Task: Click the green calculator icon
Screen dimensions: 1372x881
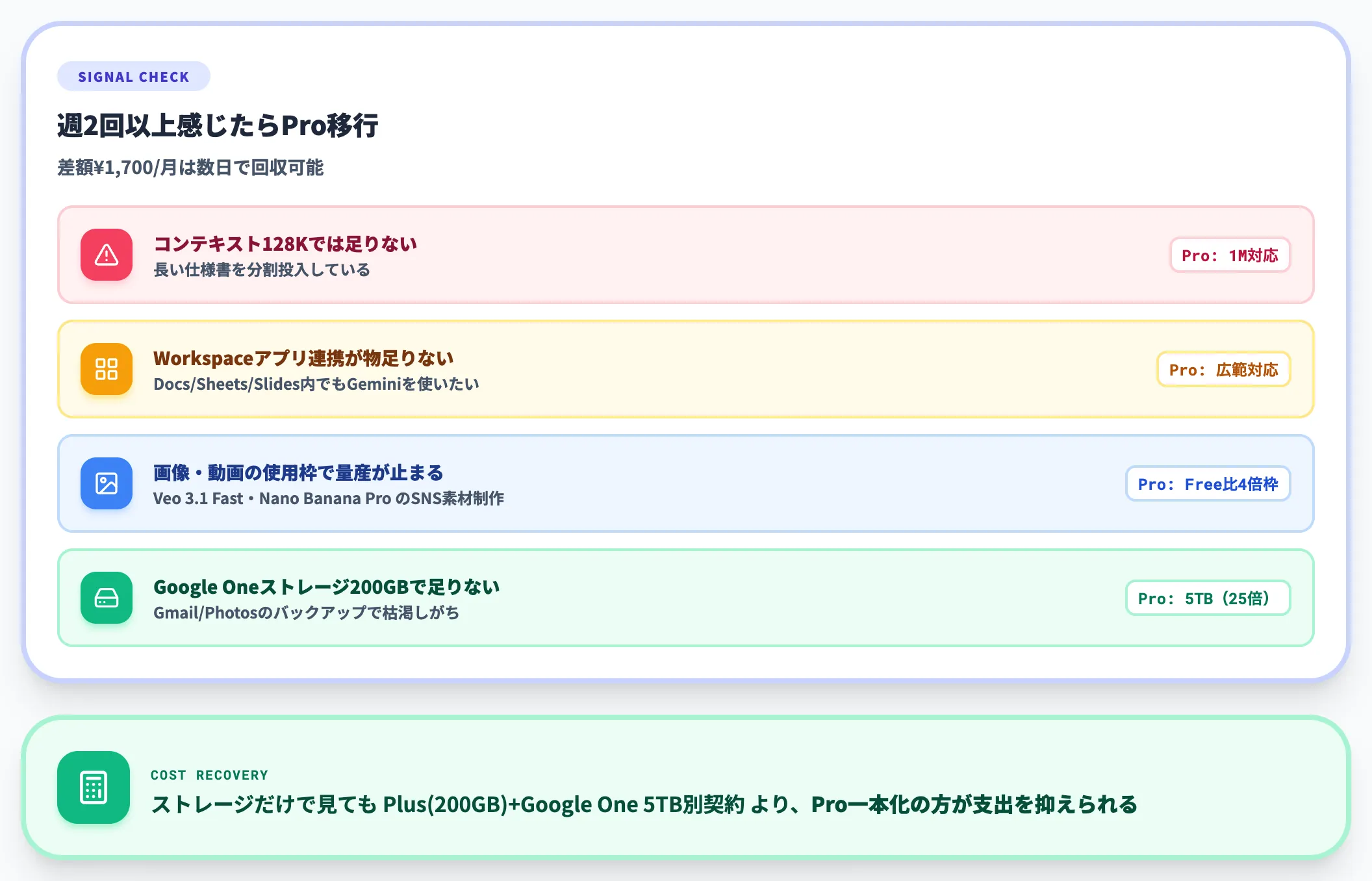Action: 94,787
